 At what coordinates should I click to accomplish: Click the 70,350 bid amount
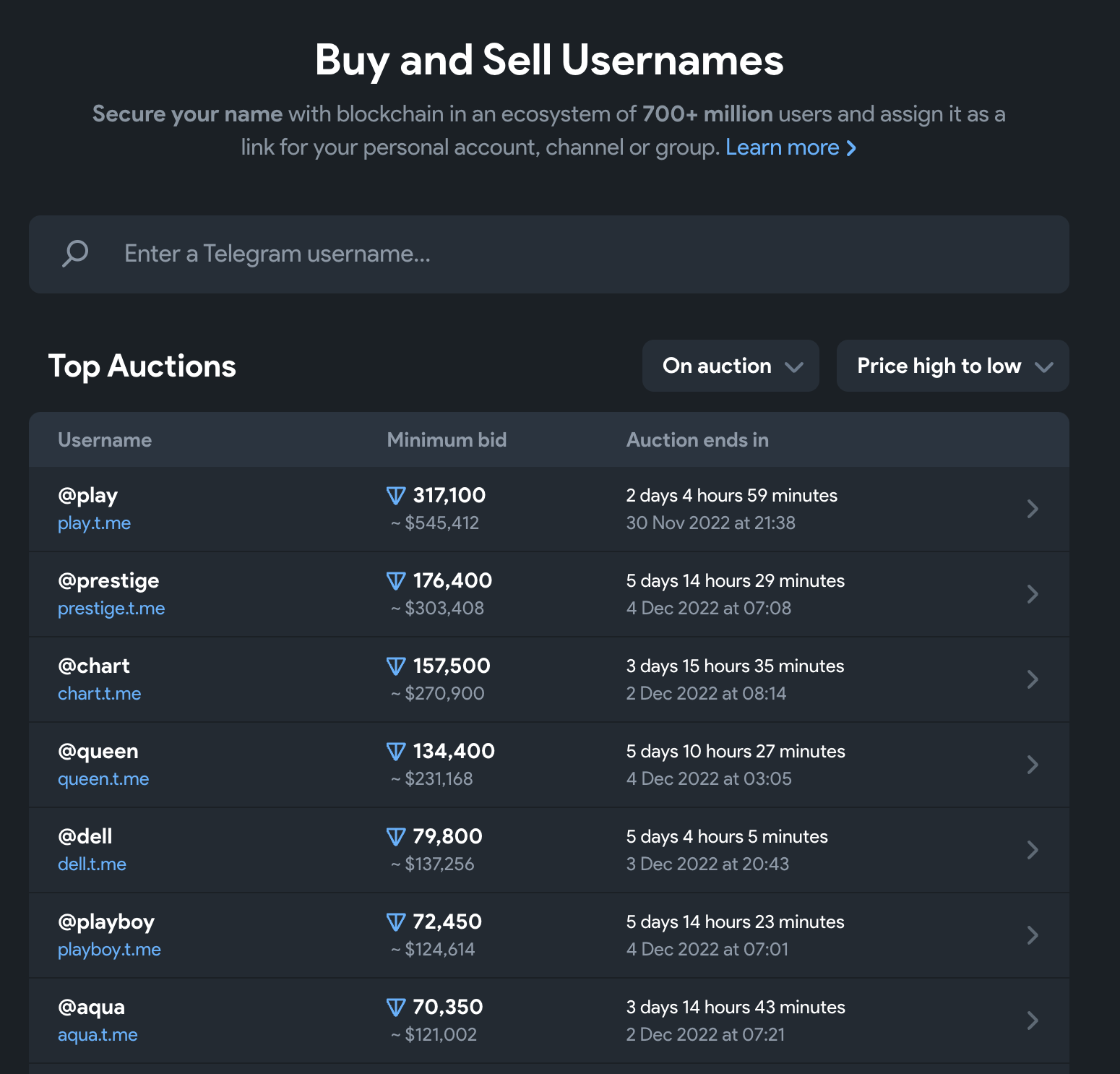(x=448, y=1008)
